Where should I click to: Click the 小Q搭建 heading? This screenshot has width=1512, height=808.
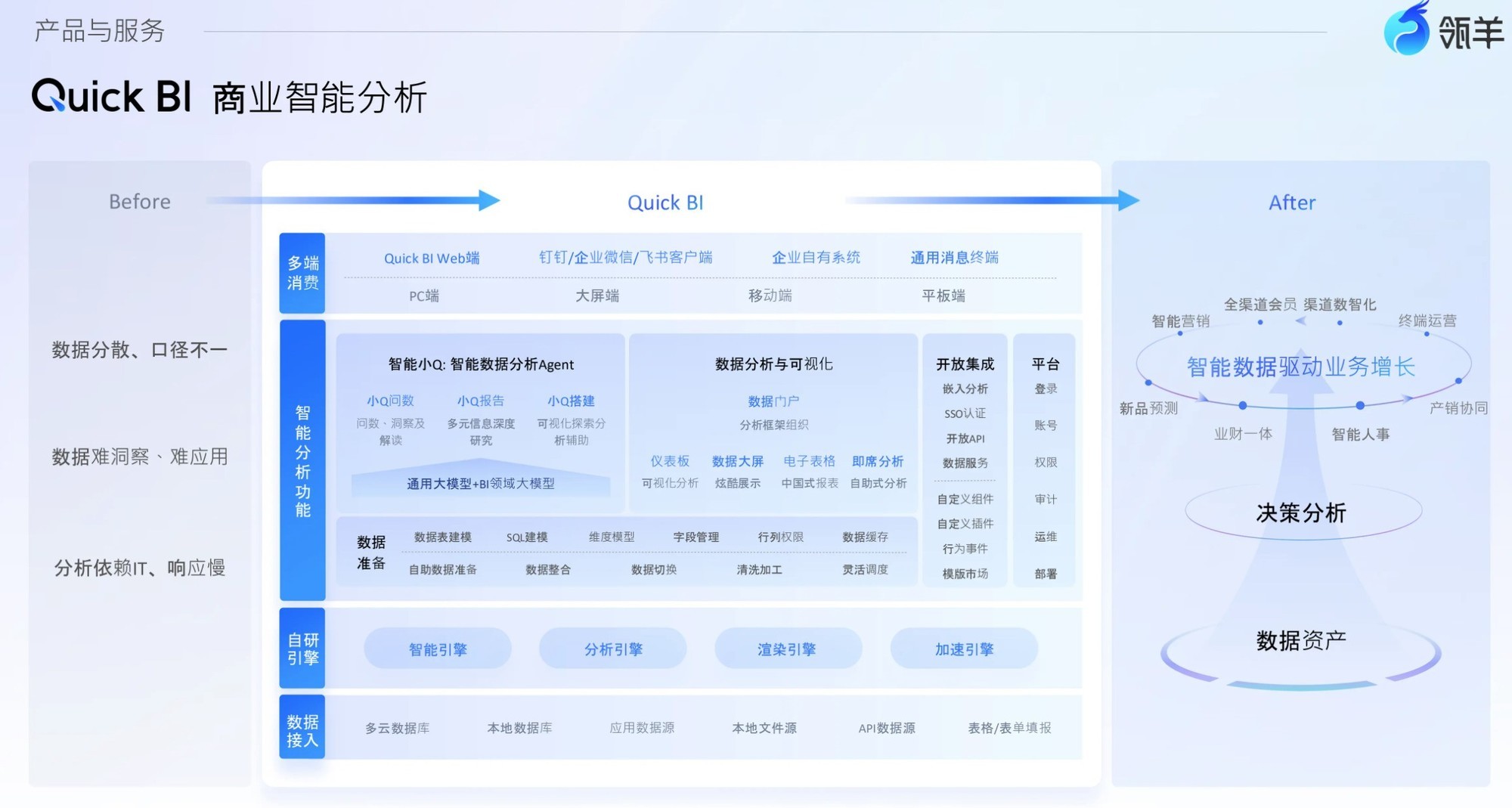coord(571,401)
